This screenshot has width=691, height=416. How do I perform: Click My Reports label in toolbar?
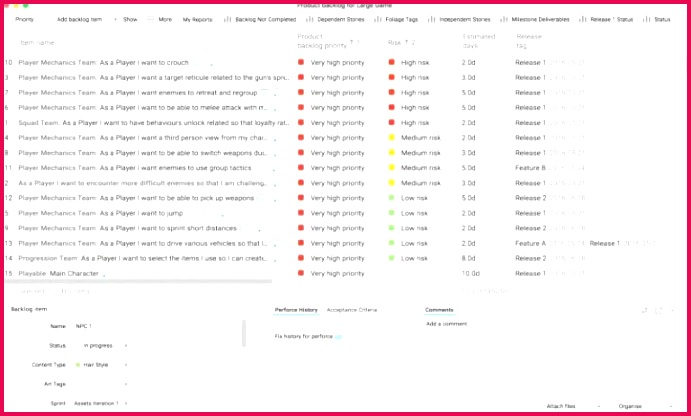[197, 19]
